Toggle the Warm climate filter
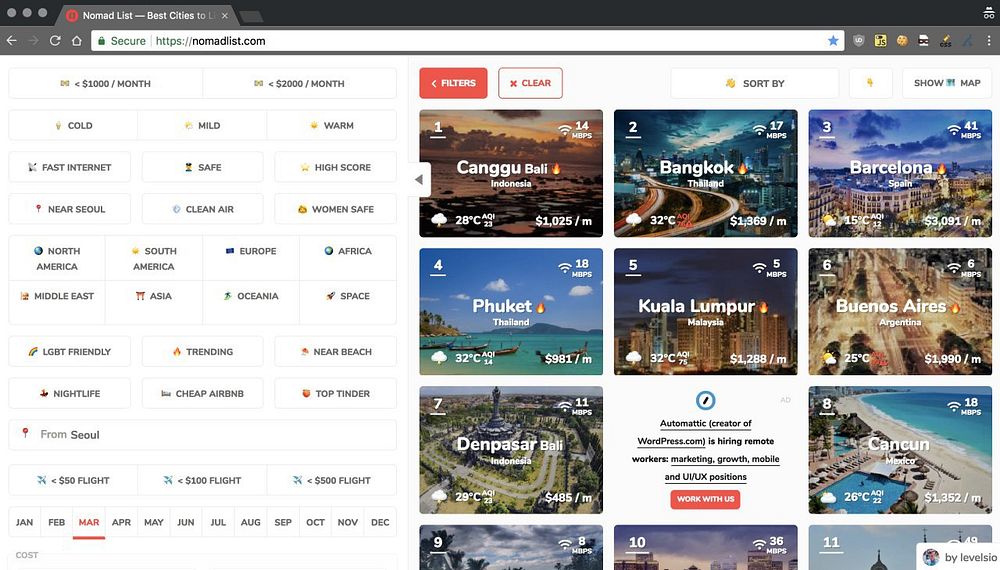This screenshot has width=1000, height=570. point(332,126)
